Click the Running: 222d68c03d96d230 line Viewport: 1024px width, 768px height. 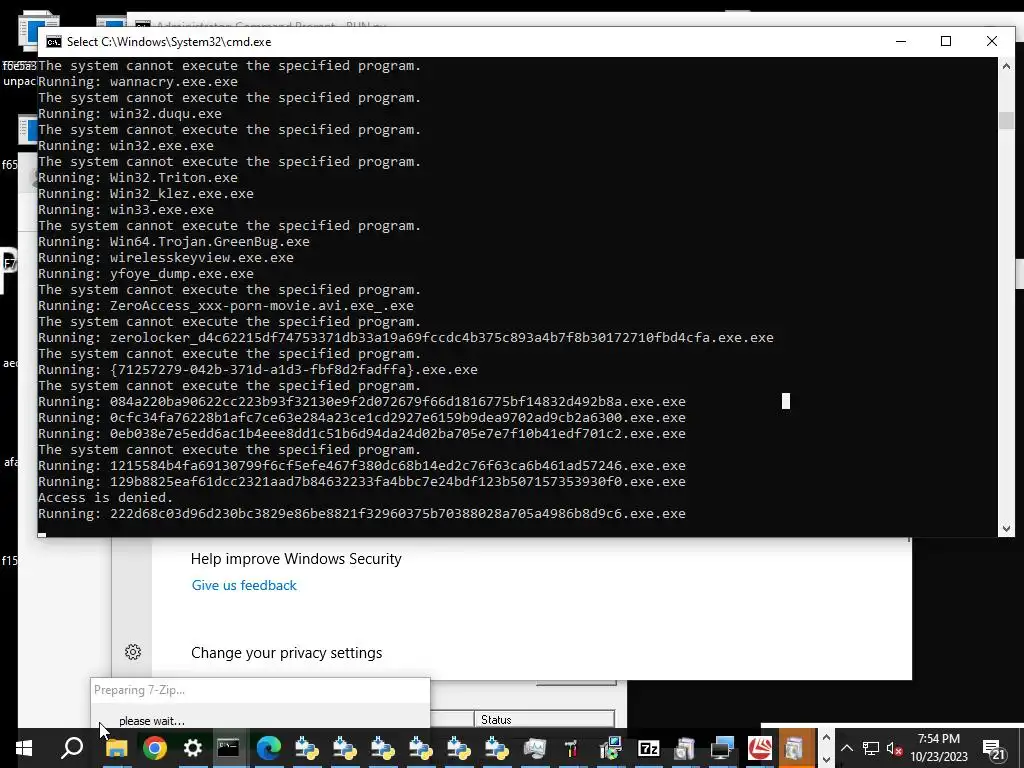click(362, 514)
